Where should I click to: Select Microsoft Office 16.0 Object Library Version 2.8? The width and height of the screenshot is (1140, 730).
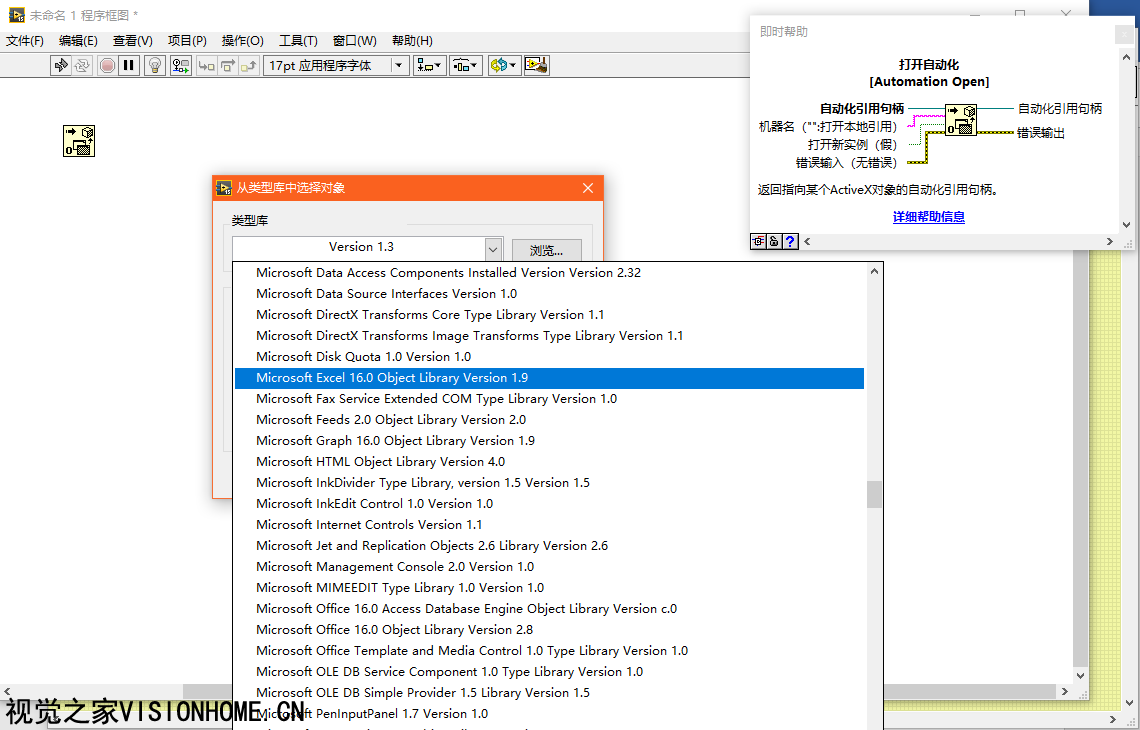pyautogui.click(x=395, y=630)
